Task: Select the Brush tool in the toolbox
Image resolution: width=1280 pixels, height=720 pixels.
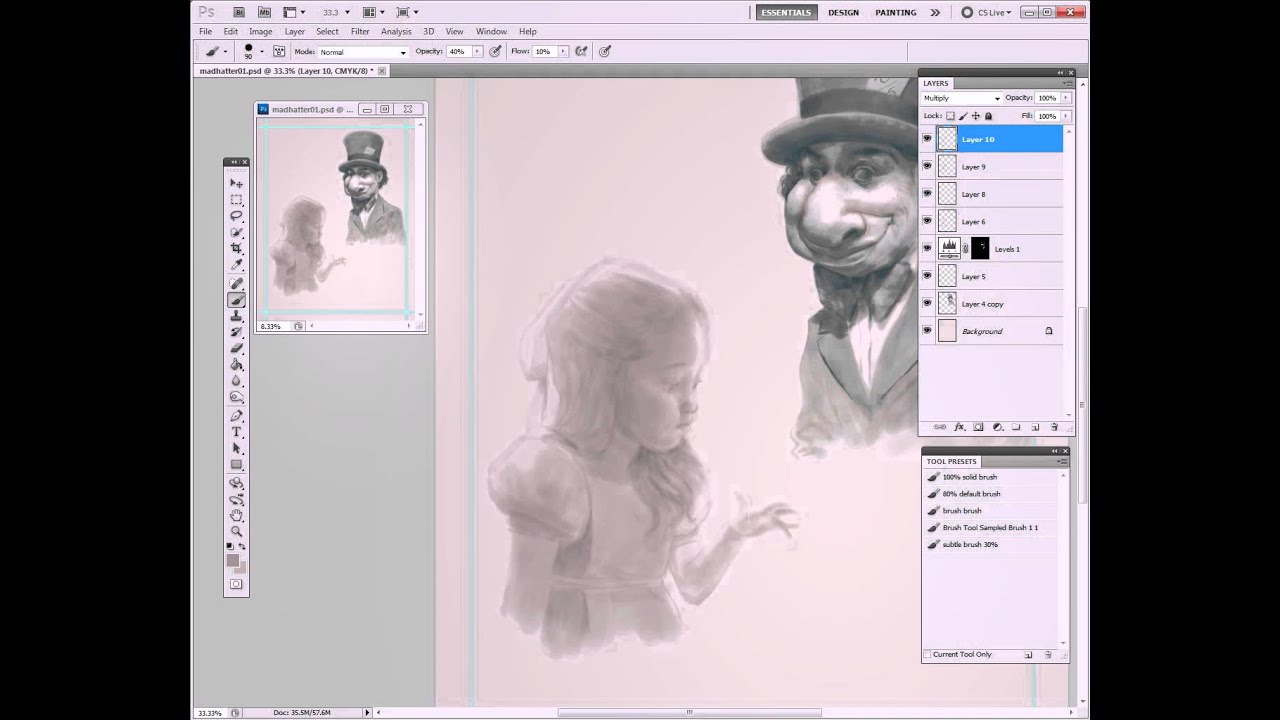Action: (x=236, y=300)
